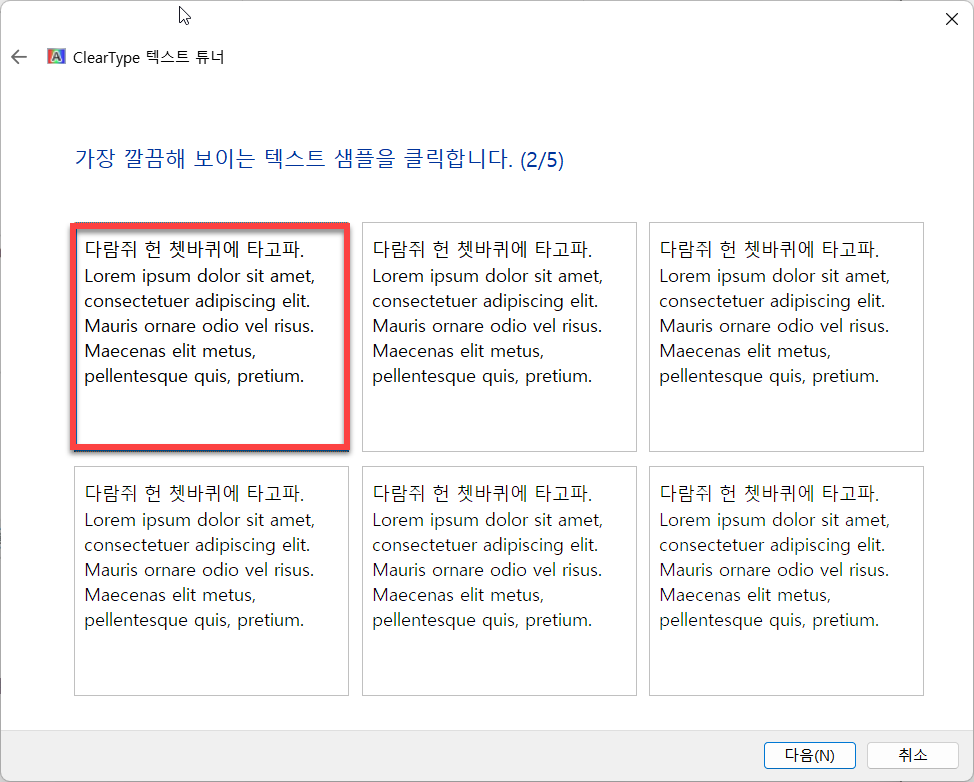The height and width of the screenshot is (782, 974).
Task: Choose the sharpest sample in the top row right
Action: pyautogui.click(x=786, y=335)
